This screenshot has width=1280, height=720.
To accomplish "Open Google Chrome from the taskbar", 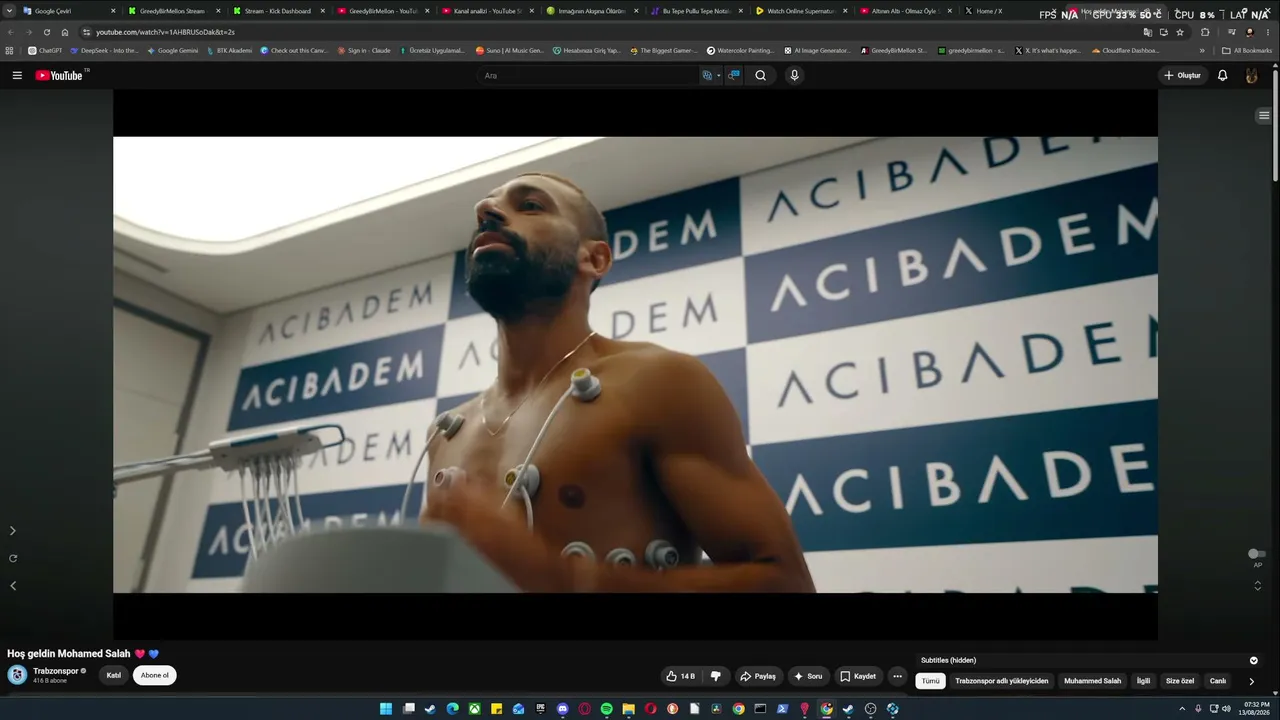I will click(738, 709).
